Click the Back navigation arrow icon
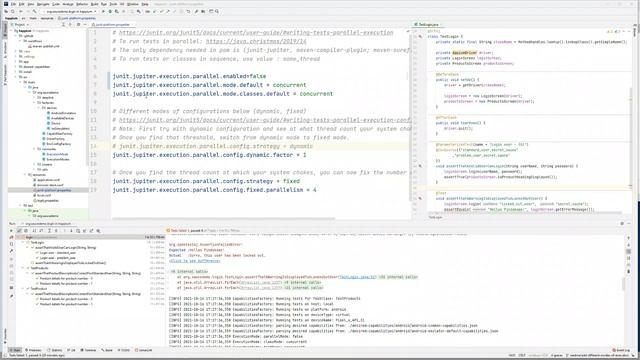This screenshot has width=640, height=360. tap(20, 11)
